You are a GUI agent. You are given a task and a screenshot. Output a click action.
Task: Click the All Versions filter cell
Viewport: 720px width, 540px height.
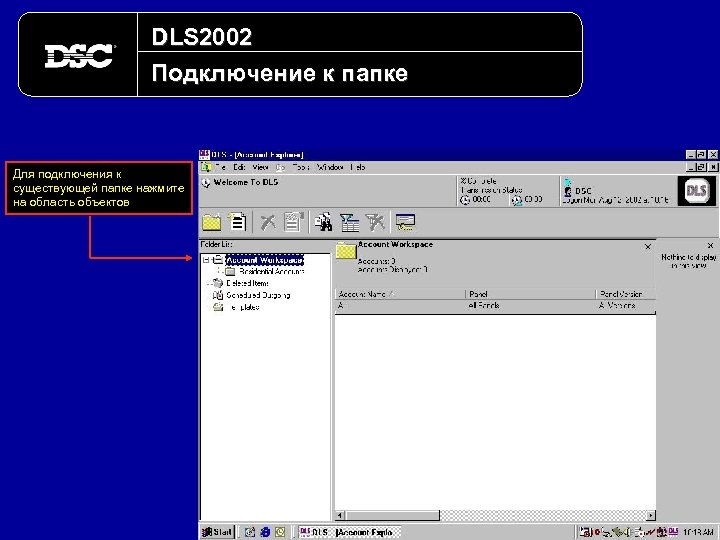click(625, 305)
